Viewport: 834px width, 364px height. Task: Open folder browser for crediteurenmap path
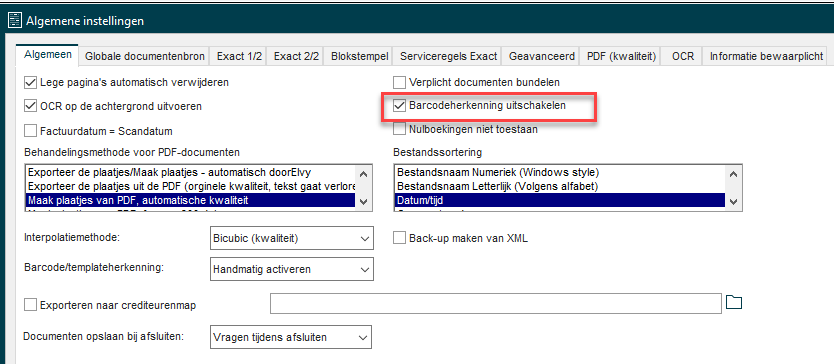point(734,303)
